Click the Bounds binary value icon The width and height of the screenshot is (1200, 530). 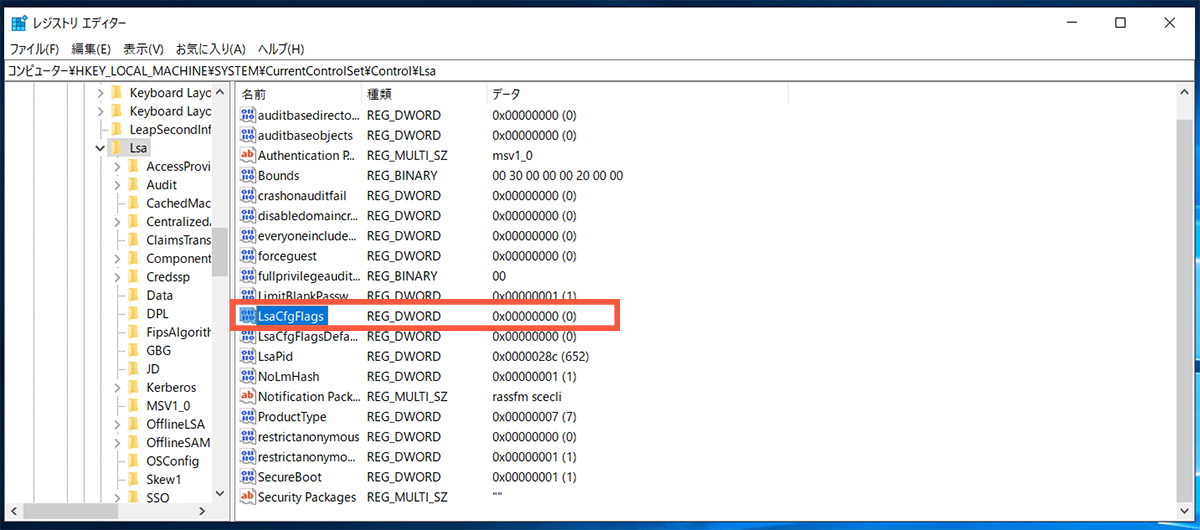(248, 175)
